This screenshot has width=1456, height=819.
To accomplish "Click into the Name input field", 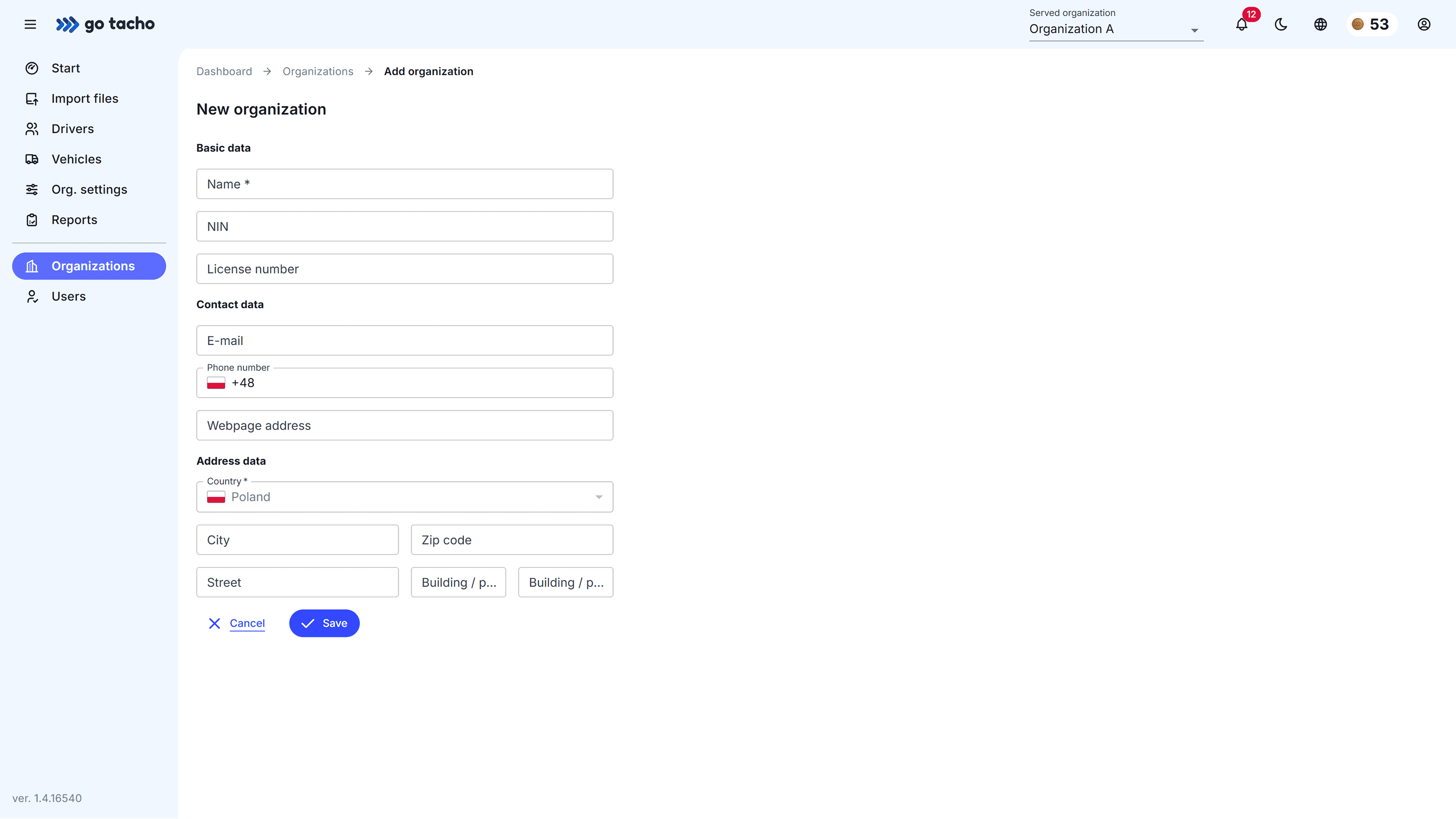I will pos(405,184).
